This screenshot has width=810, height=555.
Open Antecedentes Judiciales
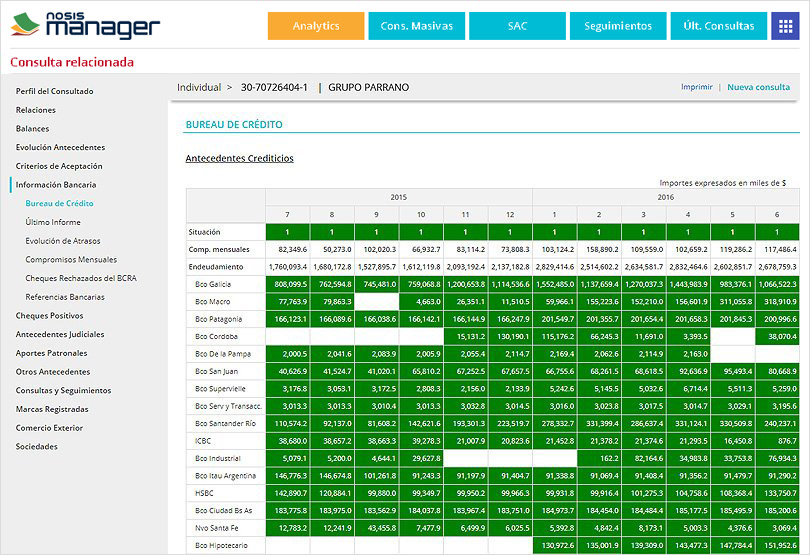click(x=60, y=334)
